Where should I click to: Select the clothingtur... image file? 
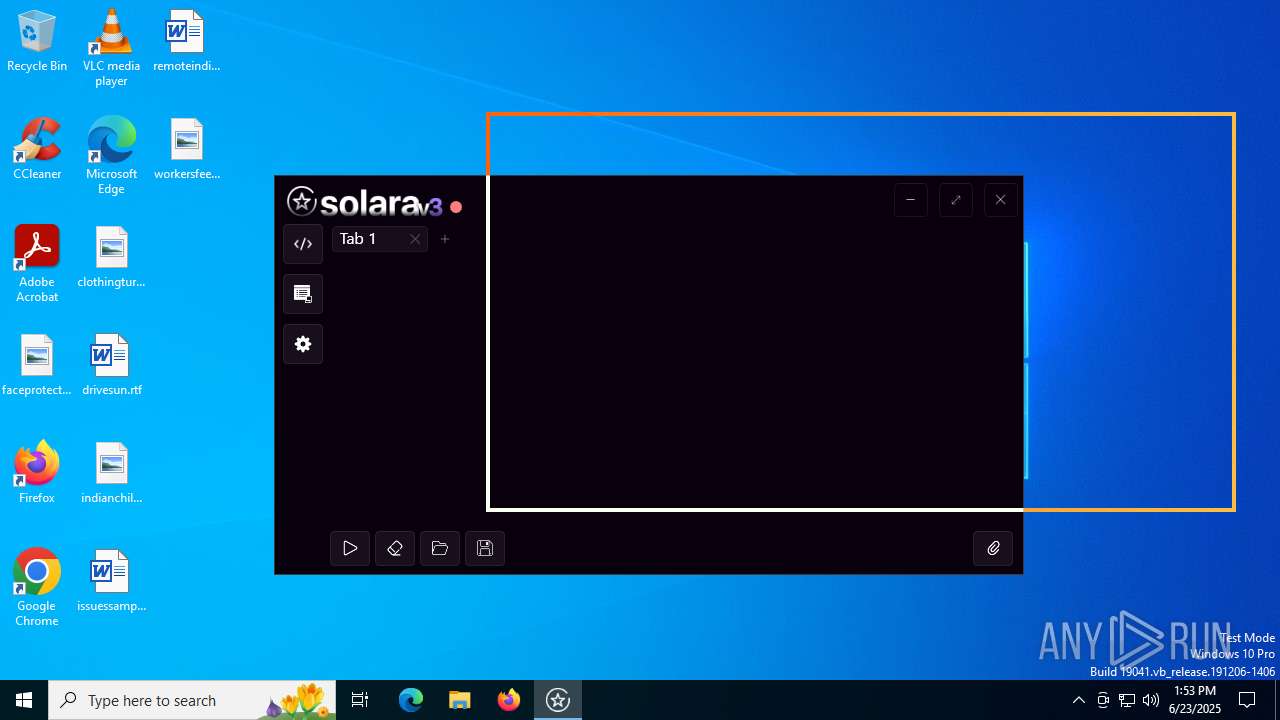[111, 257]
